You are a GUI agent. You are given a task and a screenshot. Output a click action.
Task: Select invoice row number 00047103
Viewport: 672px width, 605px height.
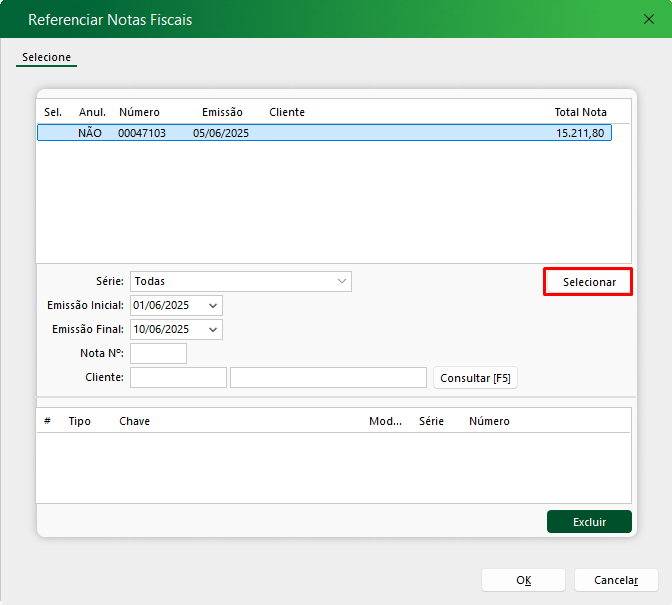[x=142, y=133]
